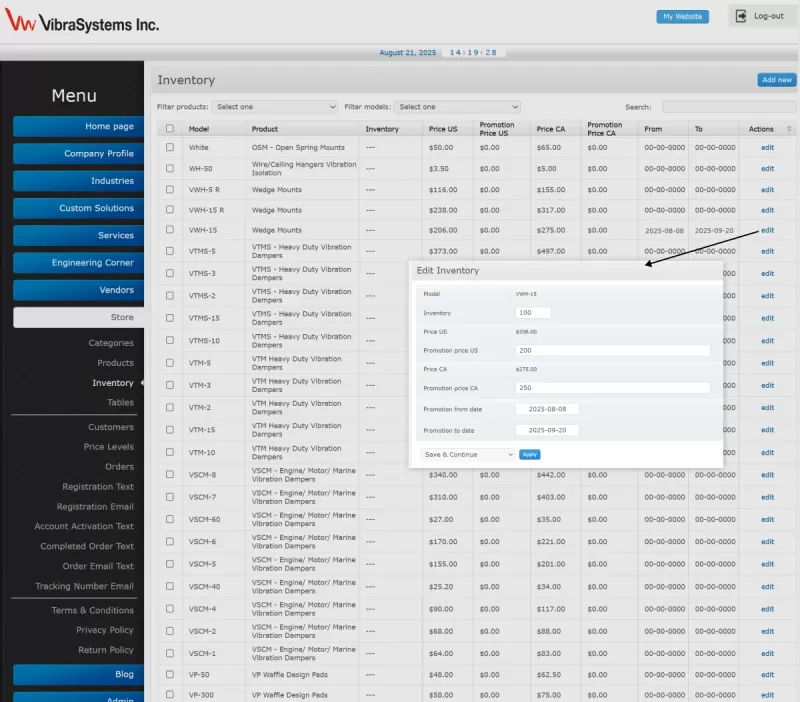
Task: Check the checkbox for model WH-50
Action: pyautogui.click(x=170, y=169)
